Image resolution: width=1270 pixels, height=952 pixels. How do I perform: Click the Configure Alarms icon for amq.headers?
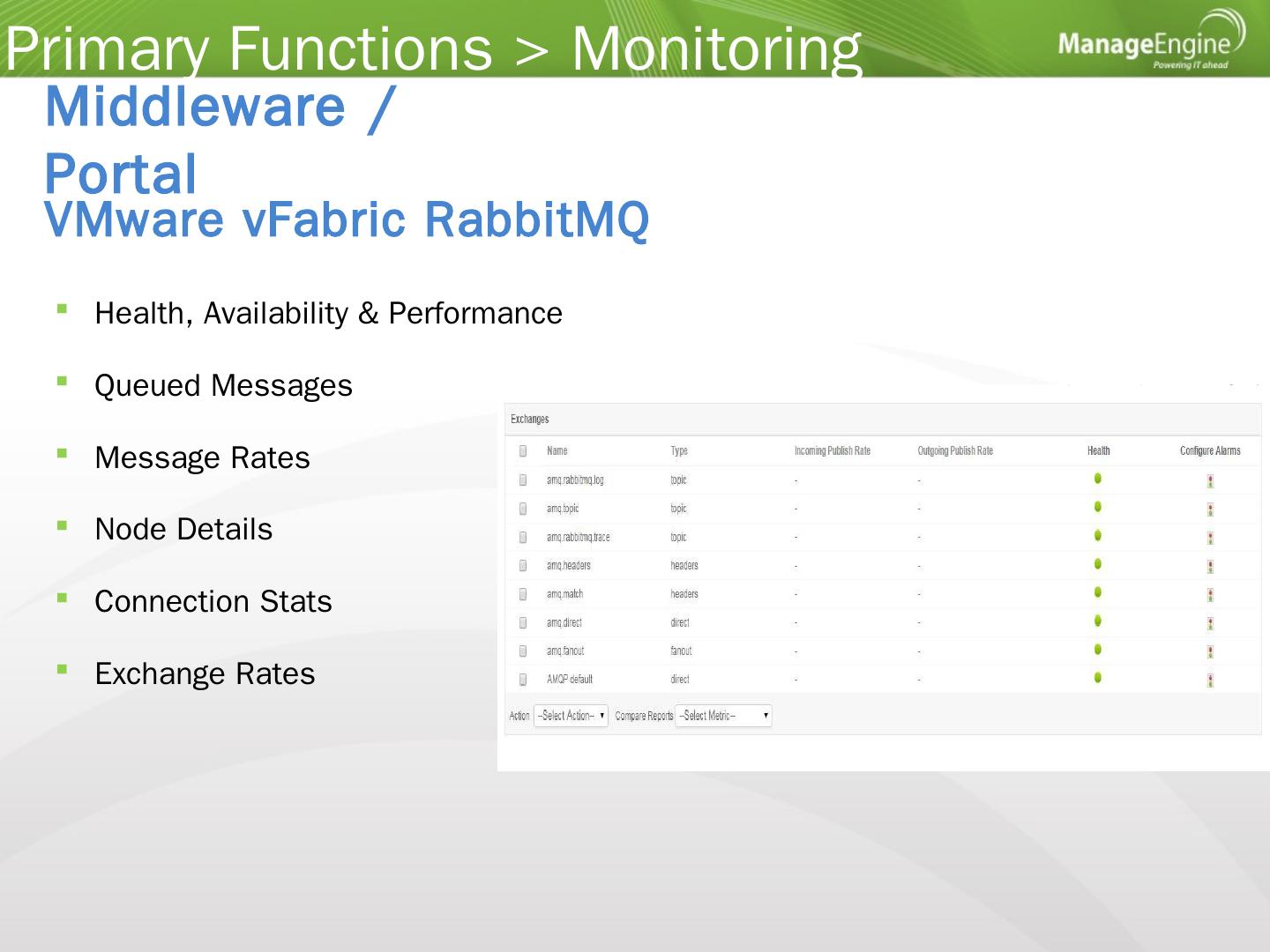pyautogui.click(x=1210, y=567)
